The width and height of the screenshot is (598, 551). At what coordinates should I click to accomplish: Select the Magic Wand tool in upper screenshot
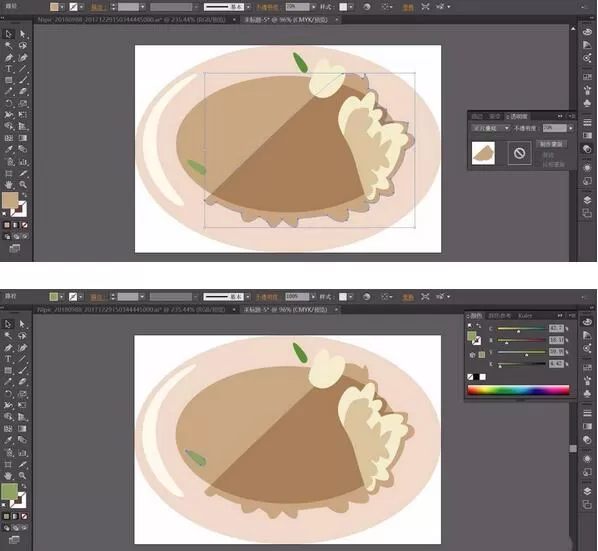(x=8, y=46)
